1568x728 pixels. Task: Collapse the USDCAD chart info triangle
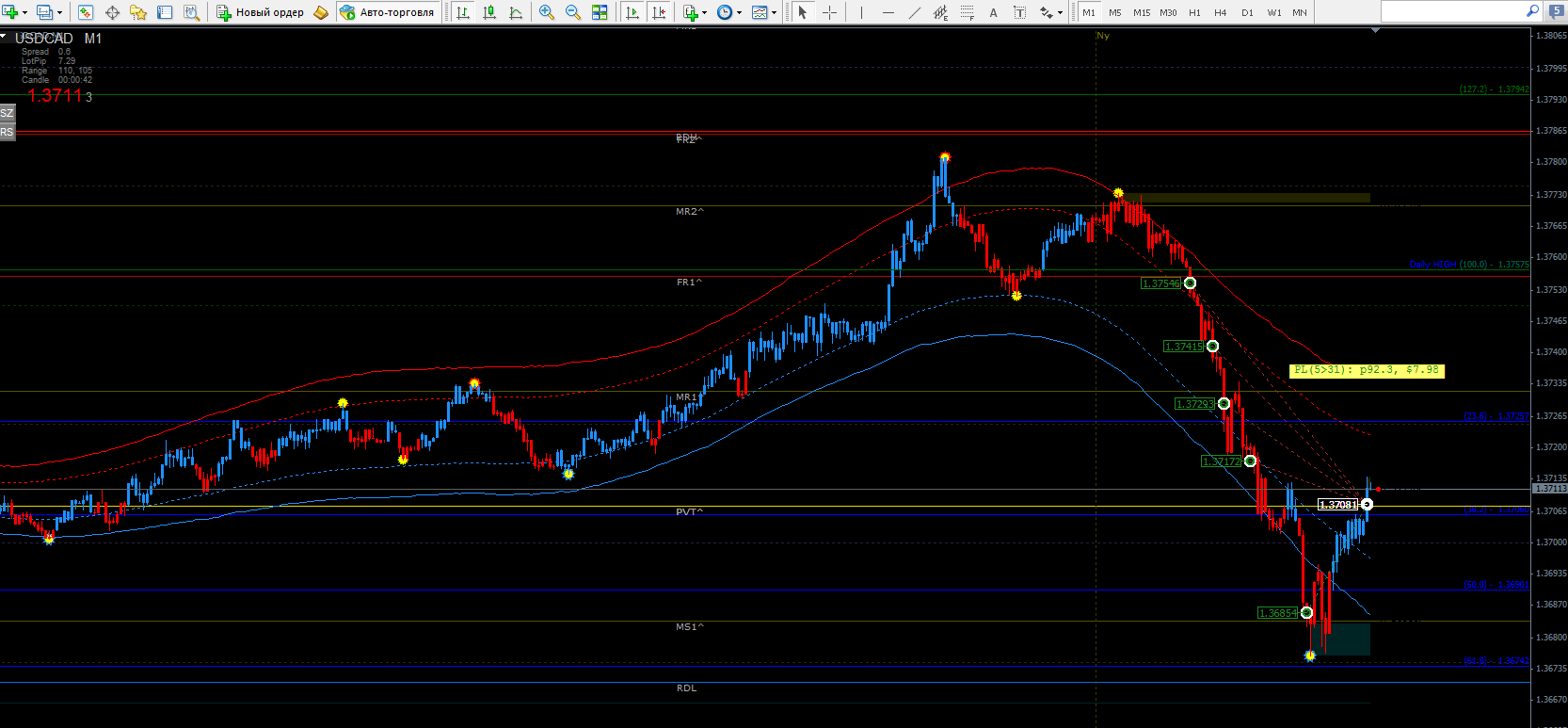[4, 36]
